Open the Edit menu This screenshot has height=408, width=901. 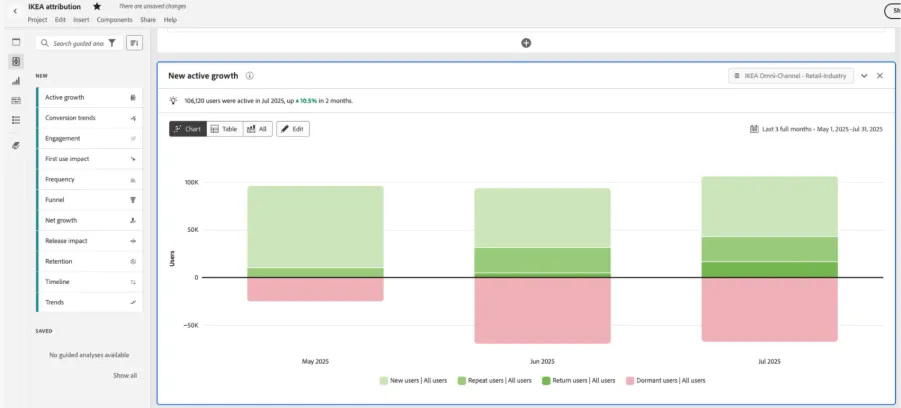tap(60, 20)
